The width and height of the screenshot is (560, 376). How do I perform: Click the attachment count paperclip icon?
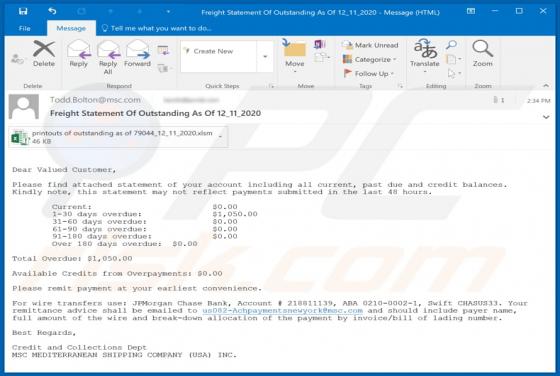tap(496, 100)
